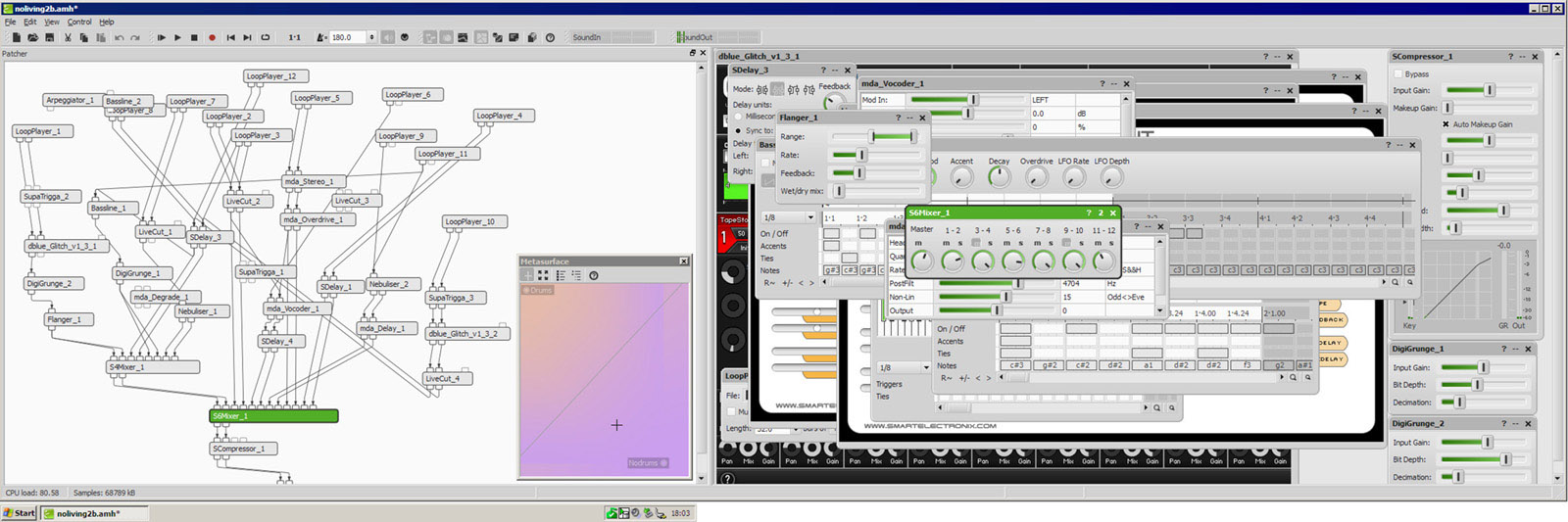Select the SCompressor_1 node in the patcher

coord(244,449)
